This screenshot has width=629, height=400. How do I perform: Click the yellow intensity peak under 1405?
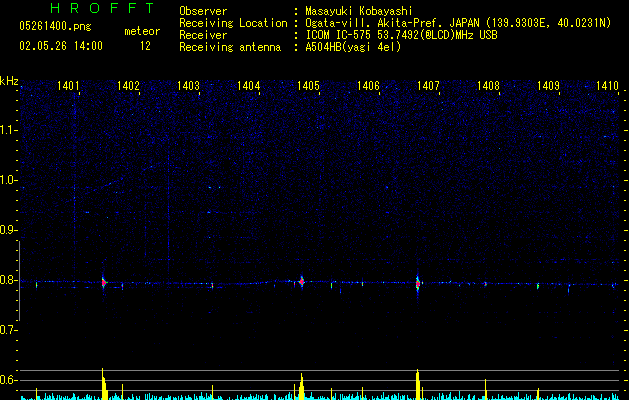[x=301, y=386]
